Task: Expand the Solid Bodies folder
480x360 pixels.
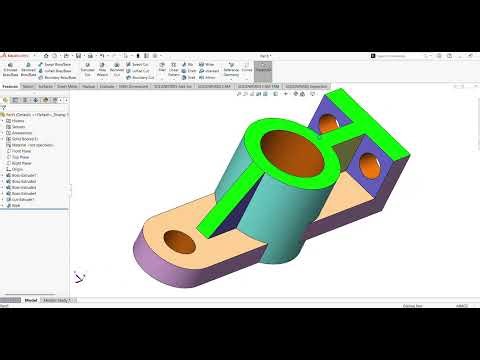Action: pos(3,139)
